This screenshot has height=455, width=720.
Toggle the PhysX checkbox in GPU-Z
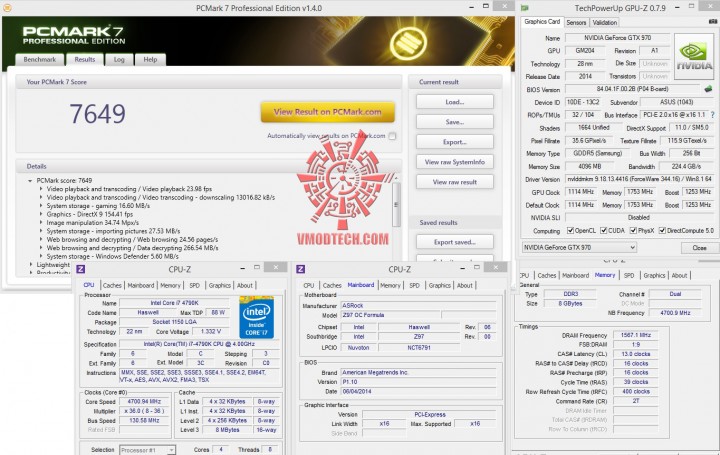click(x=633, y=230)
